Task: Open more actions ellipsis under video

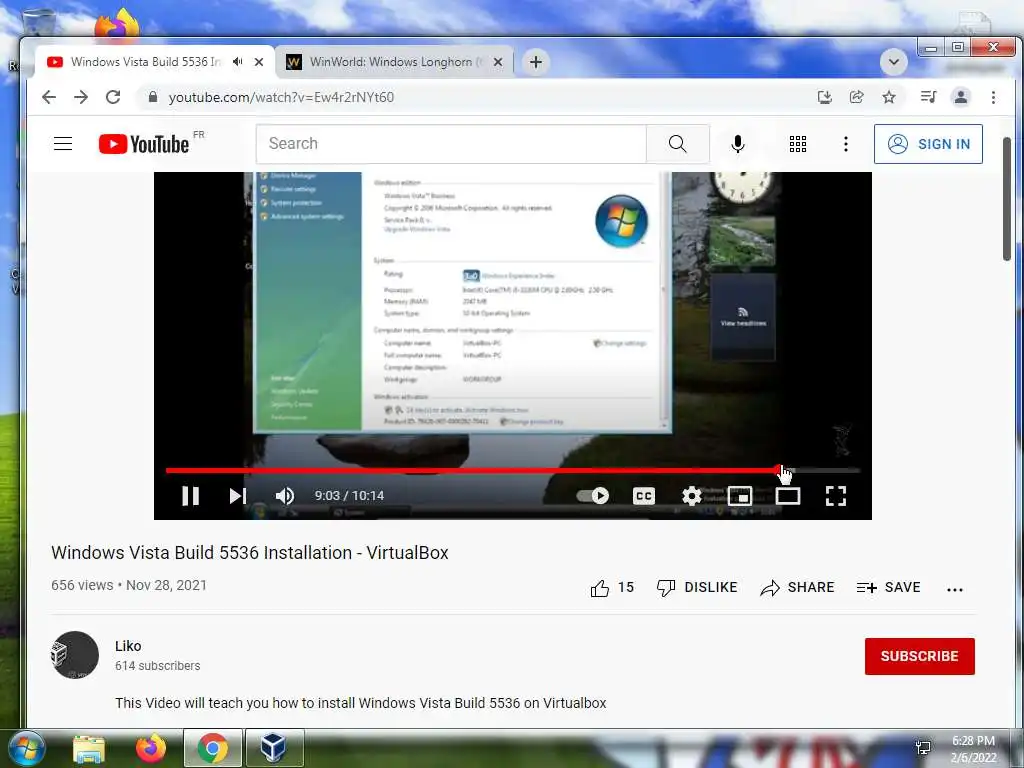Action: [955, 589]
